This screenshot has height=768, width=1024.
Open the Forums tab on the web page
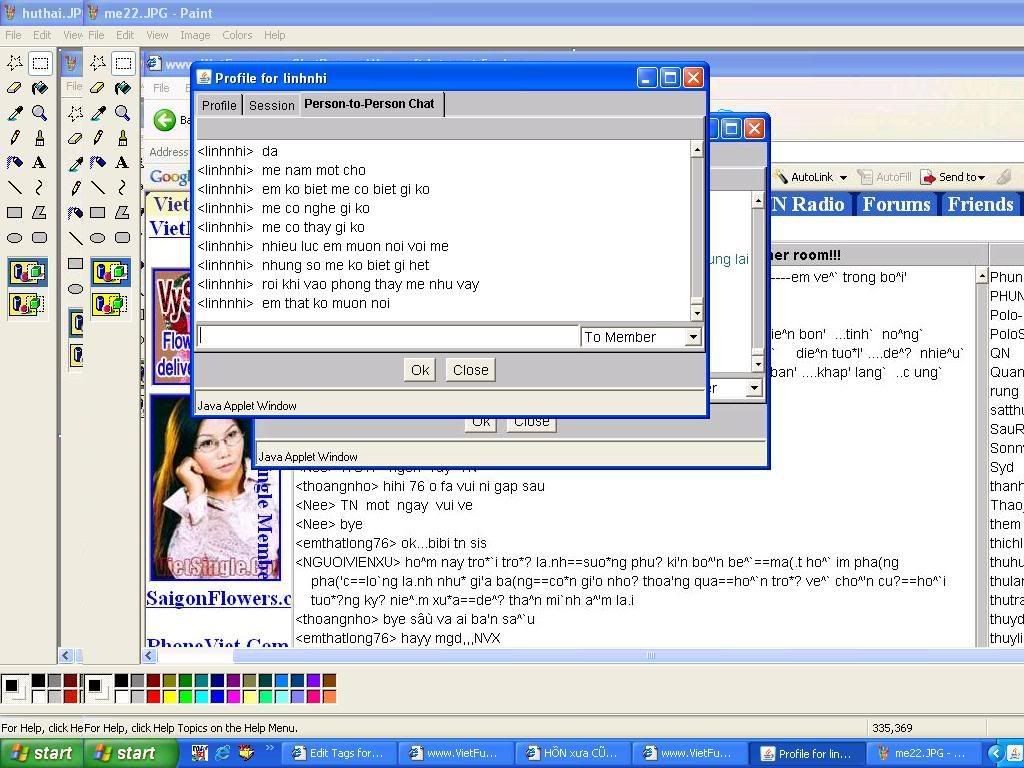pyautogui.click(x=896, y=204)
